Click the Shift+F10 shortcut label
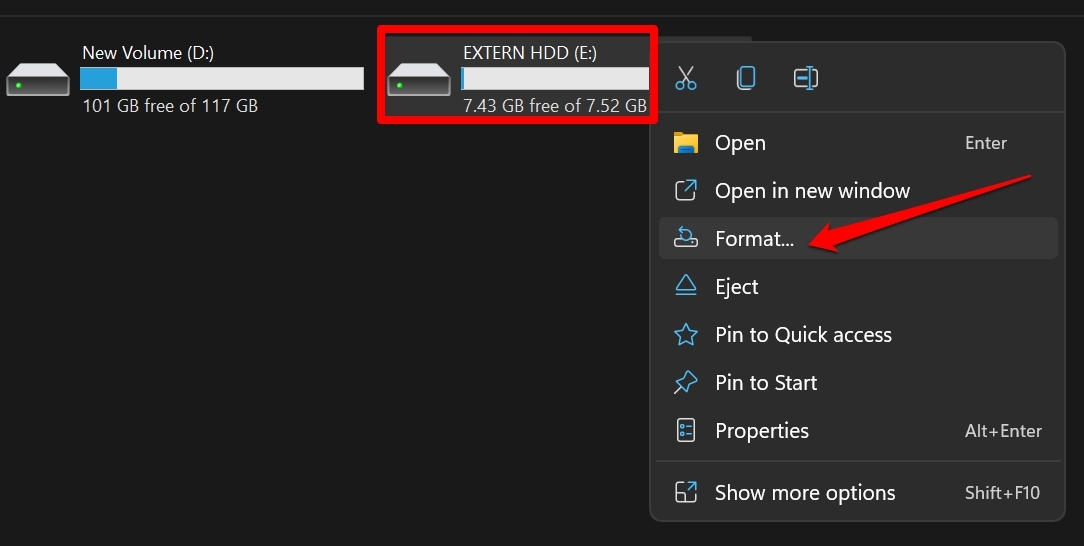 [1002, 493]
